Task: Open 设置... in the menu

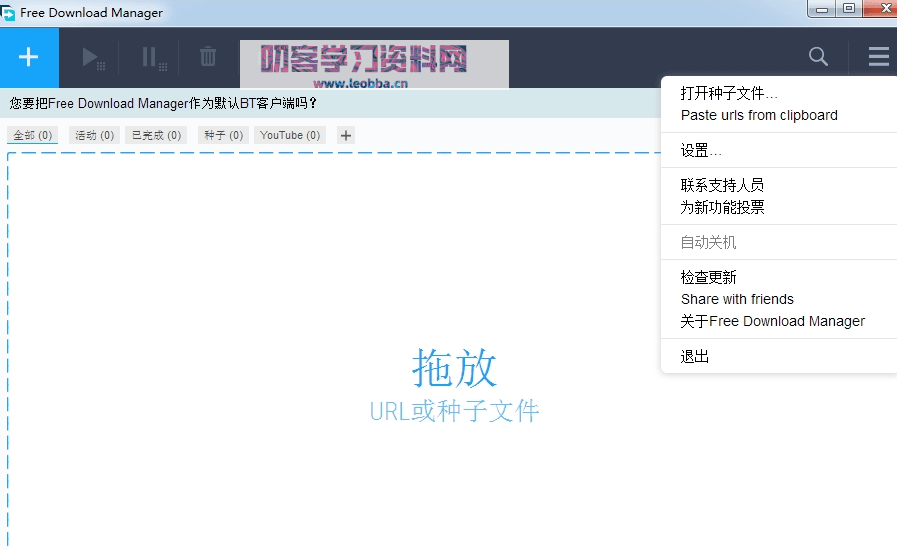Action: [701, 151]
